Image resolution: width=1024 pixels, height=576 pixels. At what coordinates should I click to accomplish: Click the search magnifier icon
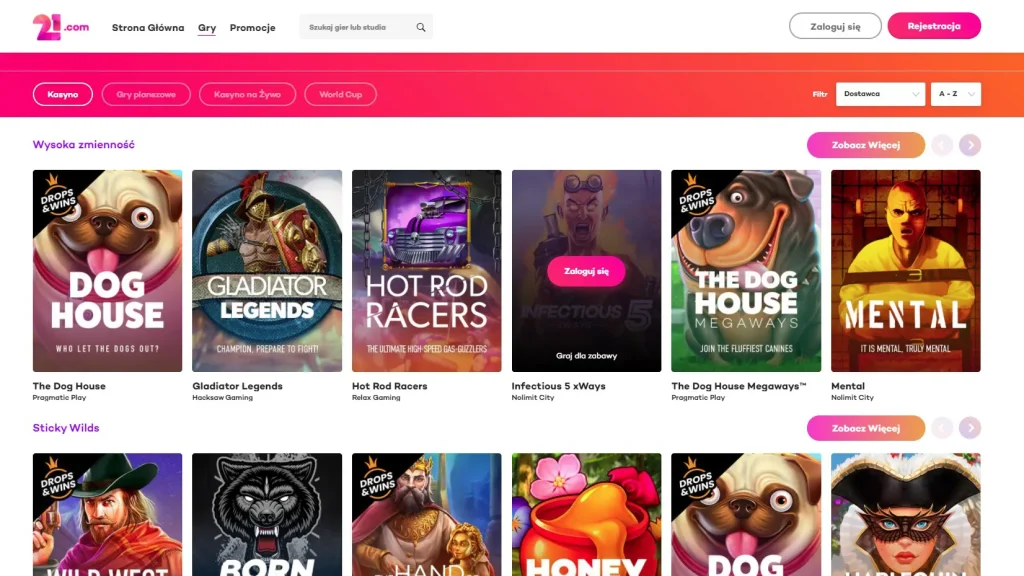pos(421,27)
